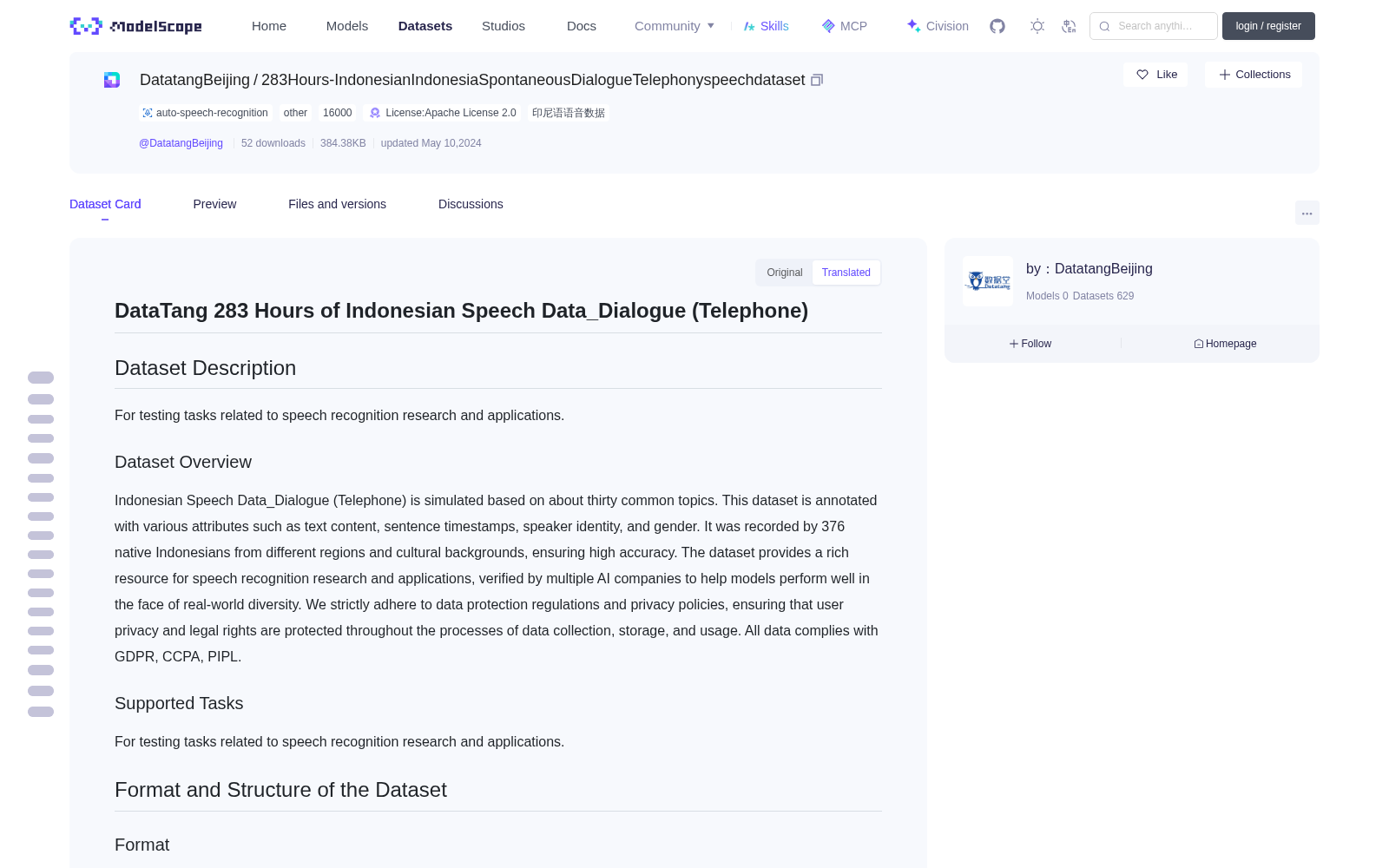
Task: Select the Dataset Card tab
Action: pos(105,204)
